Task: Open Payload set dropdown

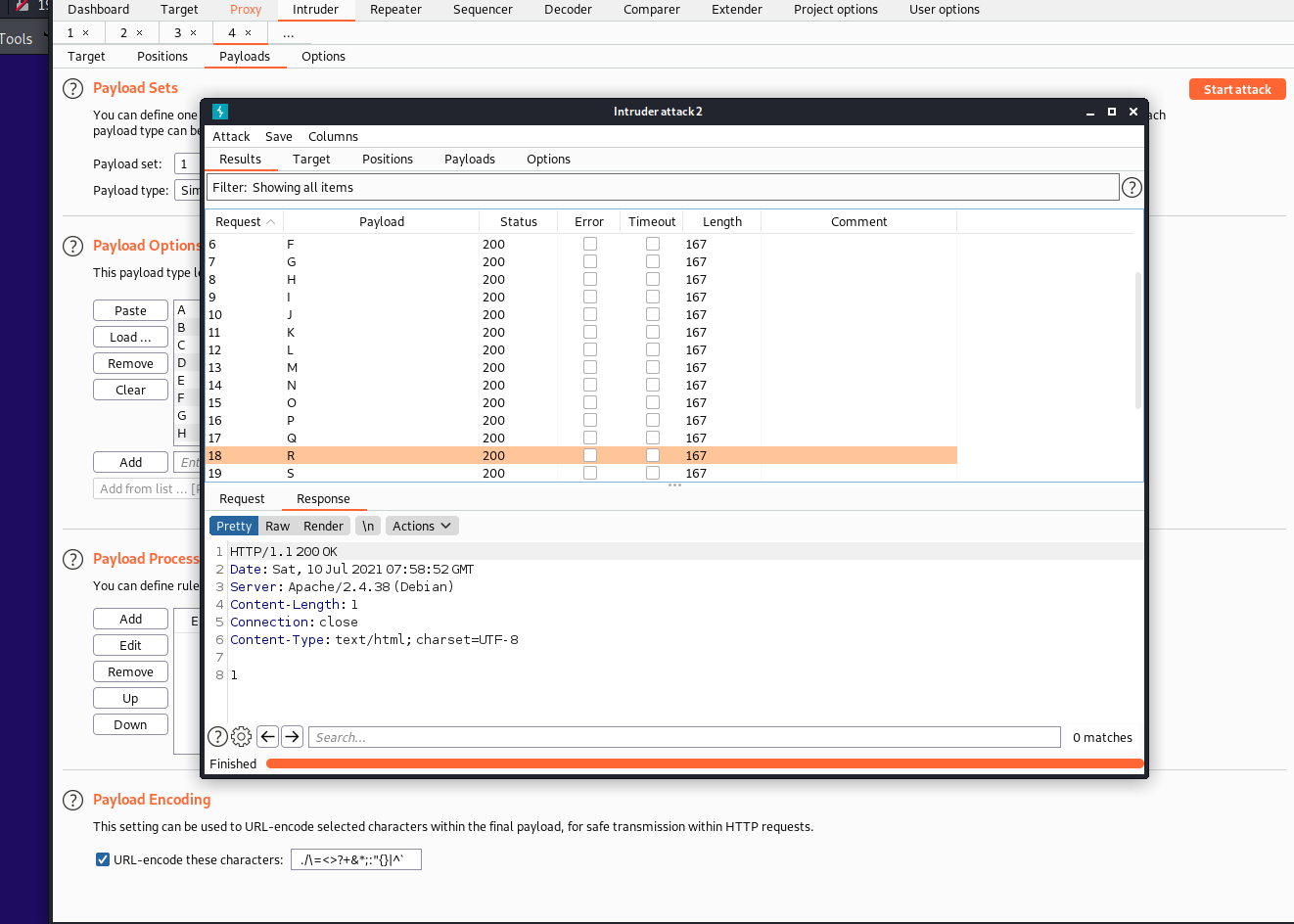Action: (x=187, y=163)
